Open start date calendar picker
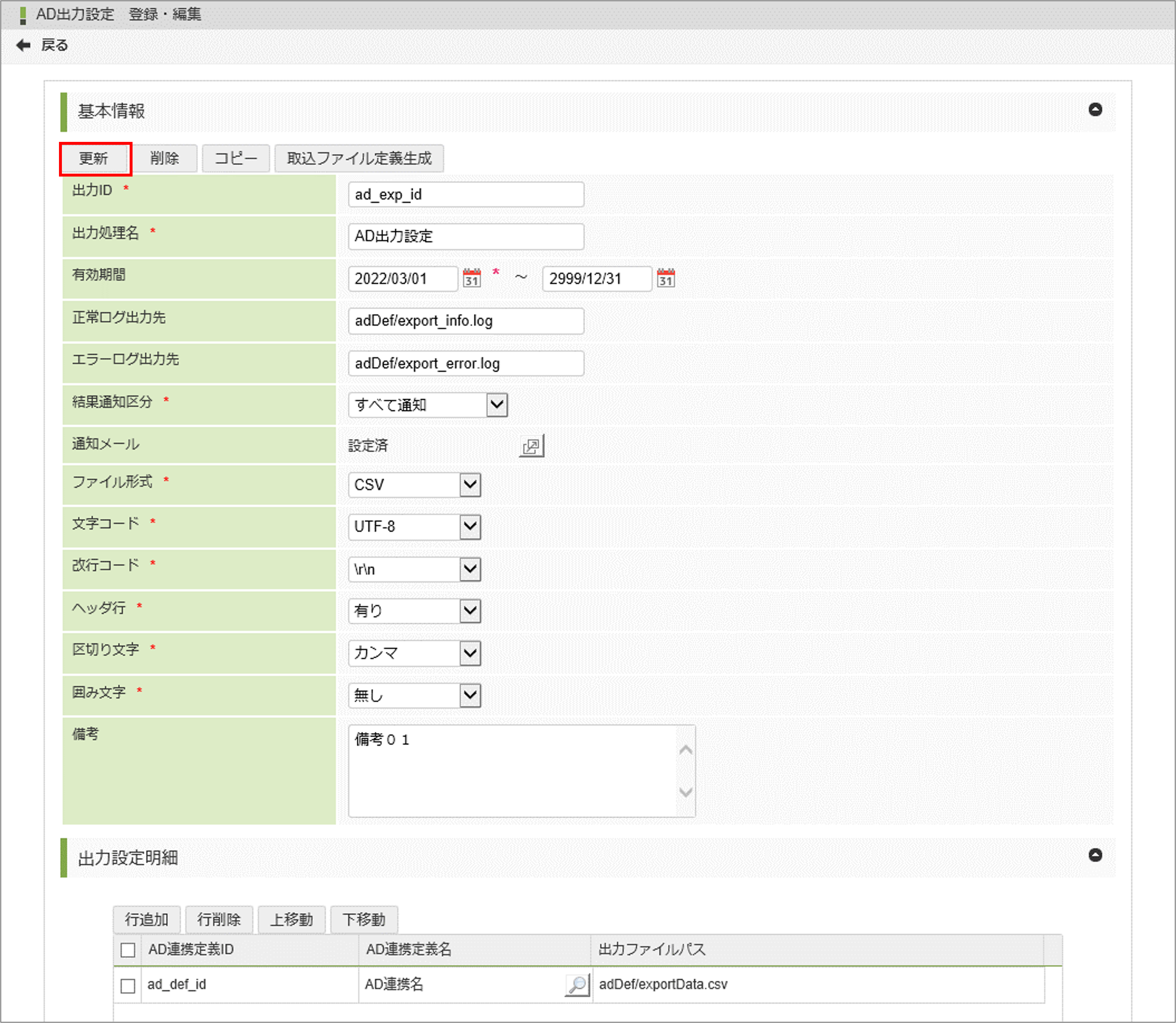The height and width of the screenshot is (1023, 1176). coord(471,278)
